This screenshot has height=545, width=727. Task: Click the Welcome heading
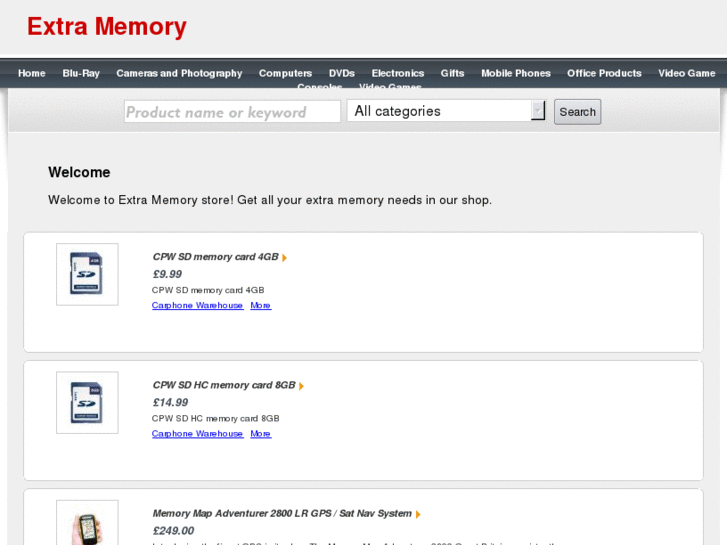pos(79,172)
